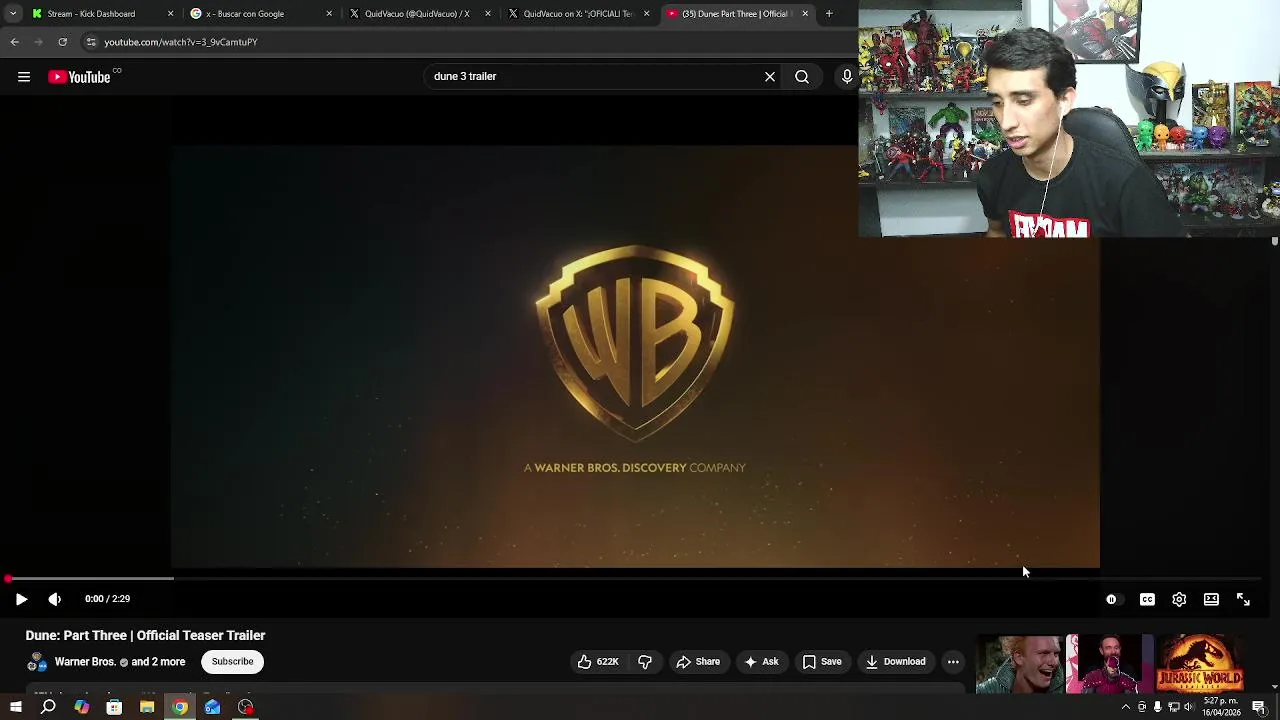Go back in browser history
This screenshot has width=1280, height=720.
[15, 42]
